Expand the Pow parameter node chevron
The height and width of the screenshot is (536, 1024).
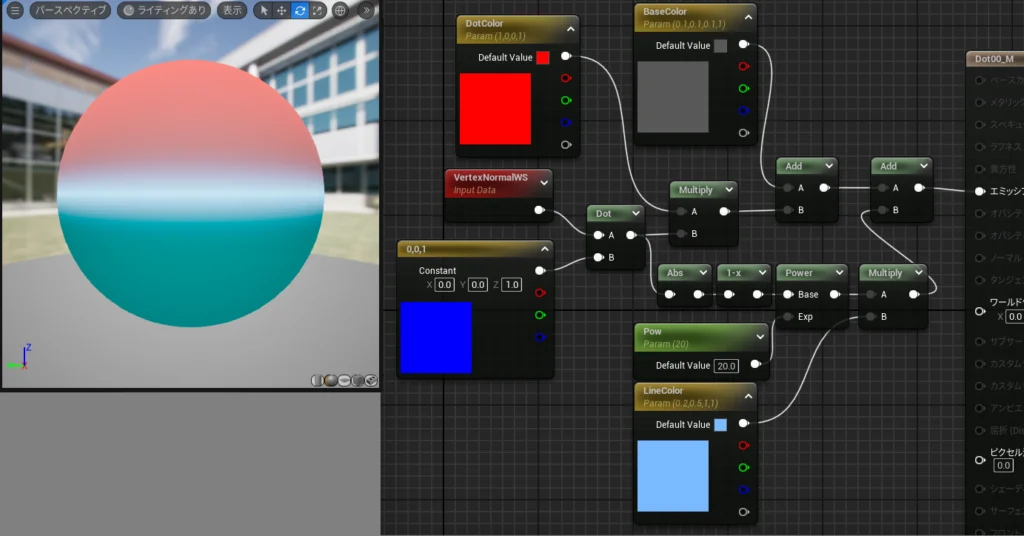(760, 337)
